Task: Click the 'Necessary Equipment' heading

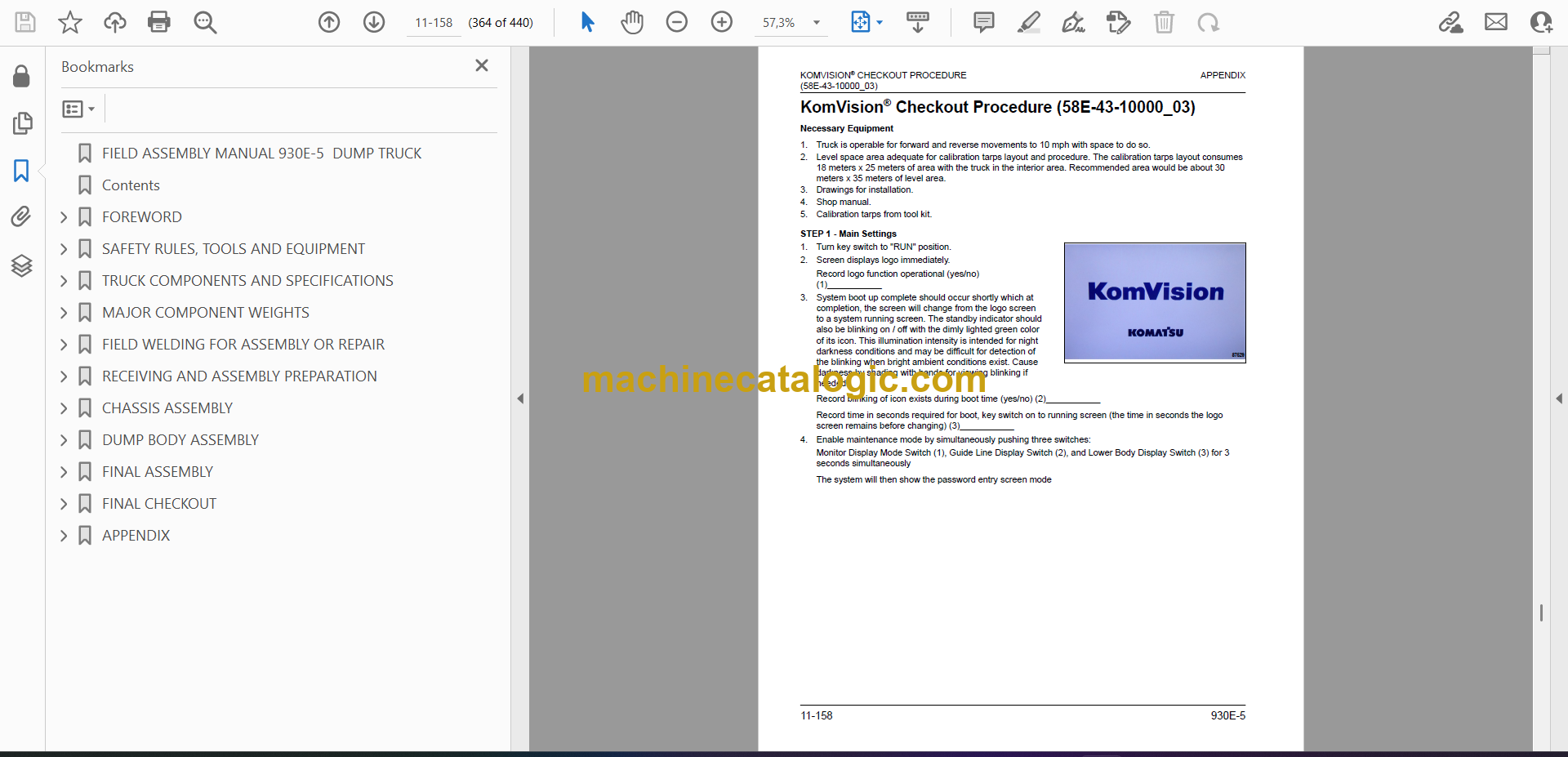Action: [x=846, y=128]
